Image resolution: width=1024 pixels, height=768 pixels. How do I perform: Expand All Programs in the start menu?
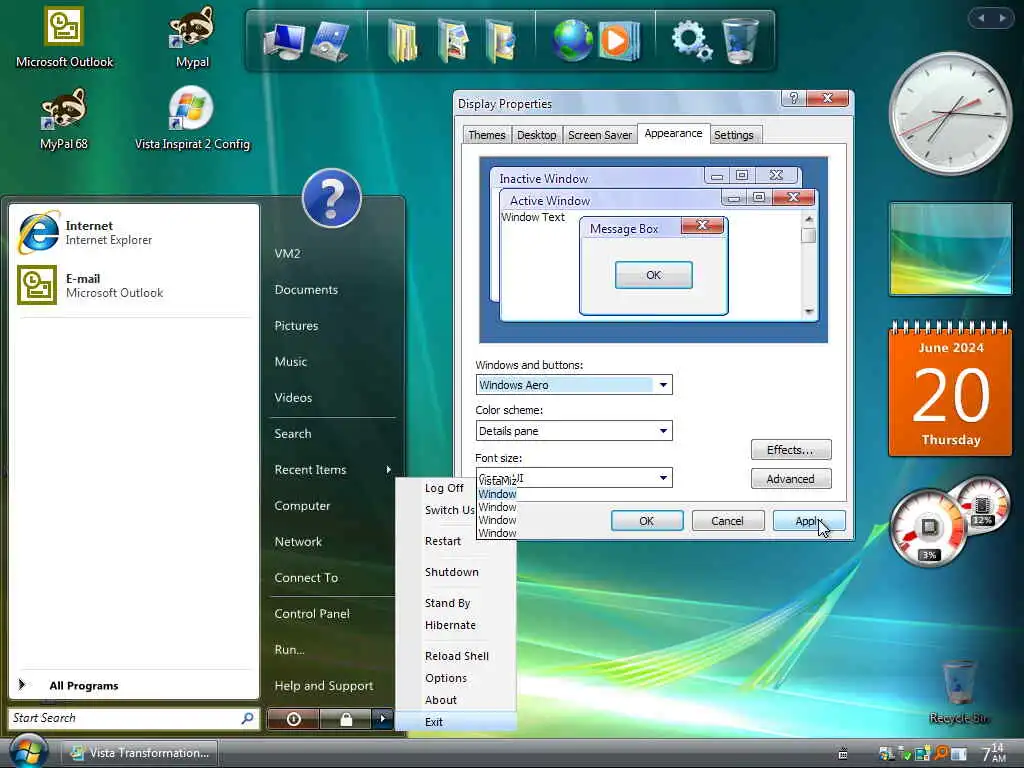coord(134,685)
